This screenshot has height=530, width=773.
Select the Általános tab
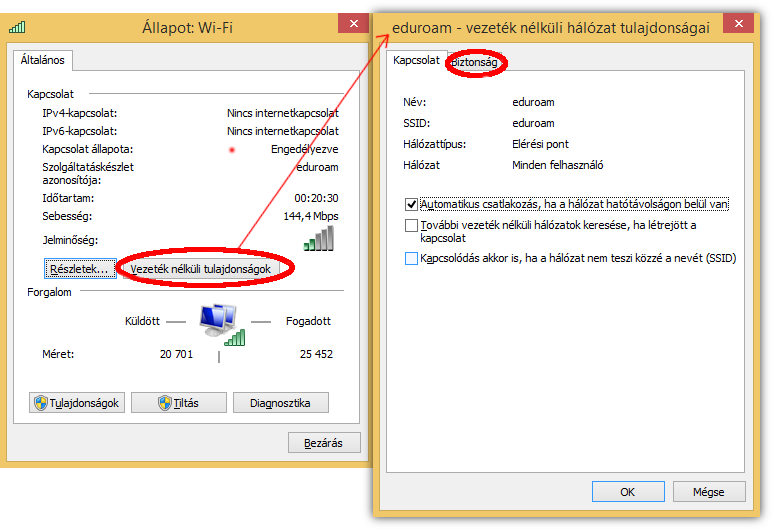pyautogui.click(x=43, y=60)
